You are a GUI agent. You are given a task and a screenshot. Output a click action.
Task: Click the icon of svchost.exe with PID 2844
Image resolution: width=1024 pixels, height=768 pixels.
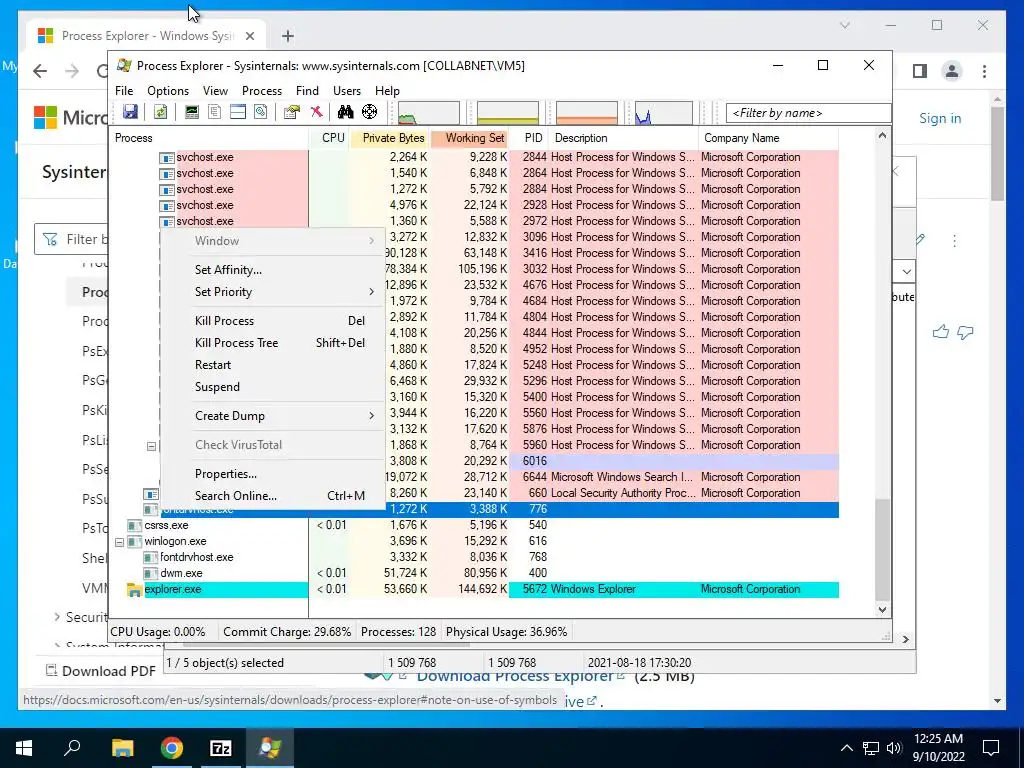pyautogui.click(x=167, y=157)
